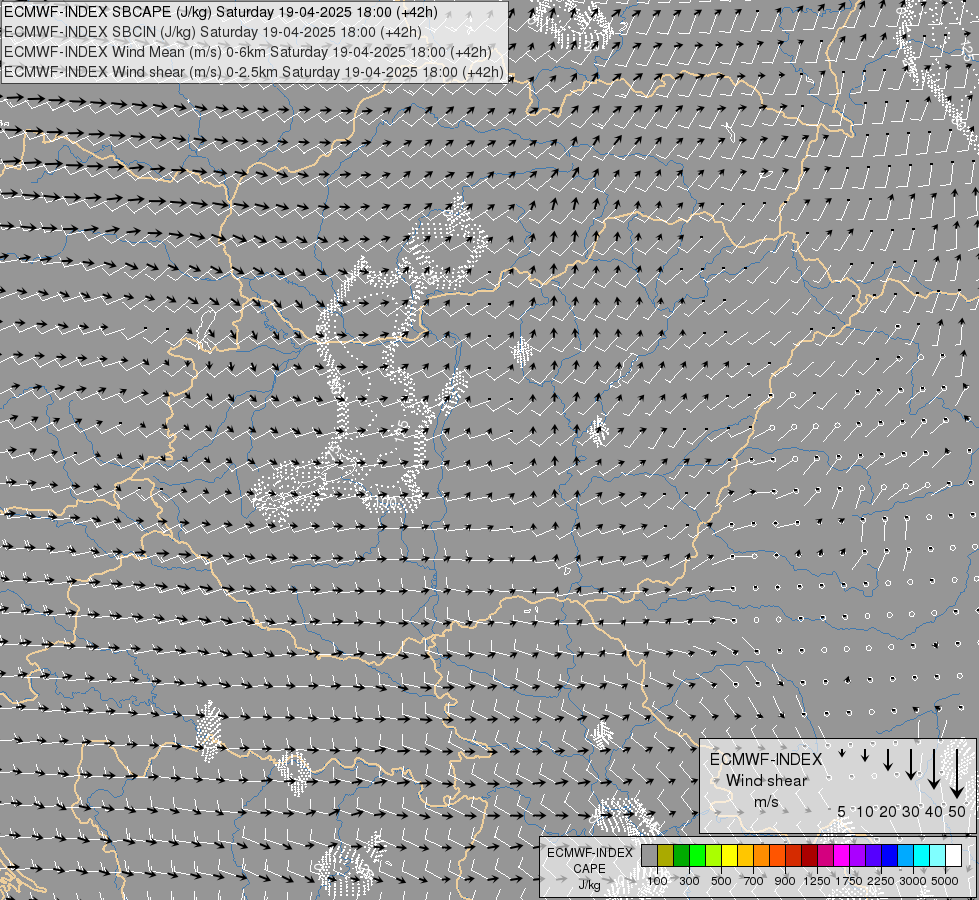Pick the pale cyan CAPE swatch before 5000
This screenshot has height=900, width=979.
point(938,856)
